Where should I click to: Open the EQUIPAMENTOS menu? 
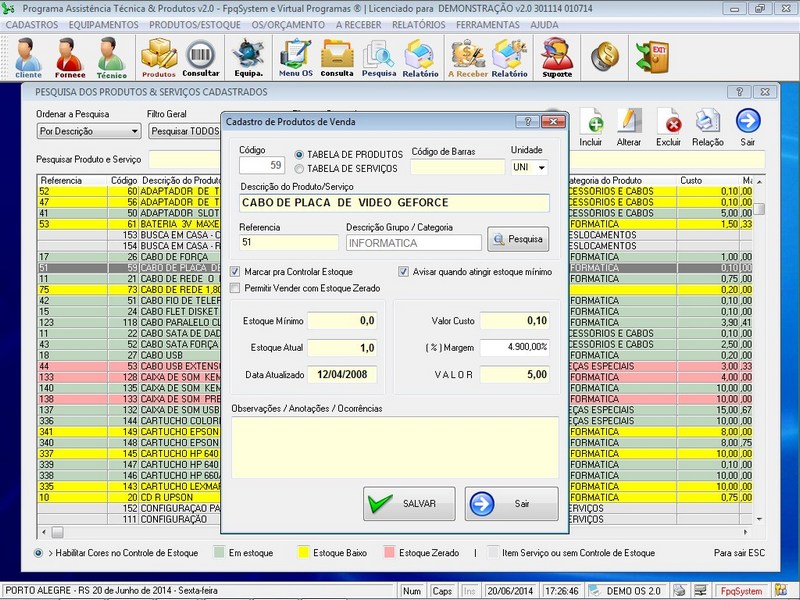coord(104,24)
